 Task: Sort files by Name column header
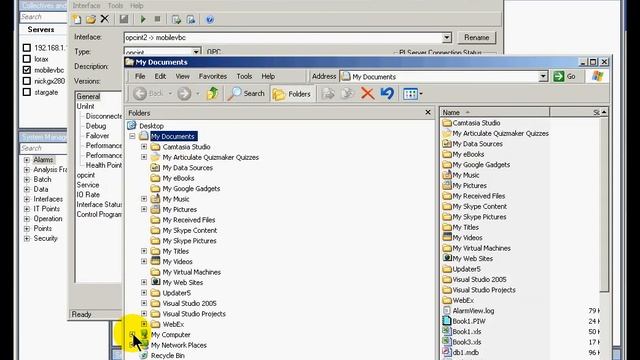click(495, 112)
